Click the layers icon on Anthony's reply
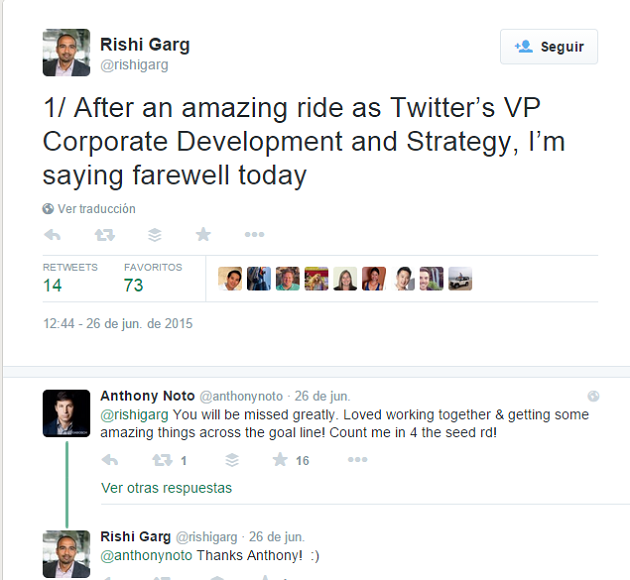Viewport: 630px width, 580px height. pos(232,460)
